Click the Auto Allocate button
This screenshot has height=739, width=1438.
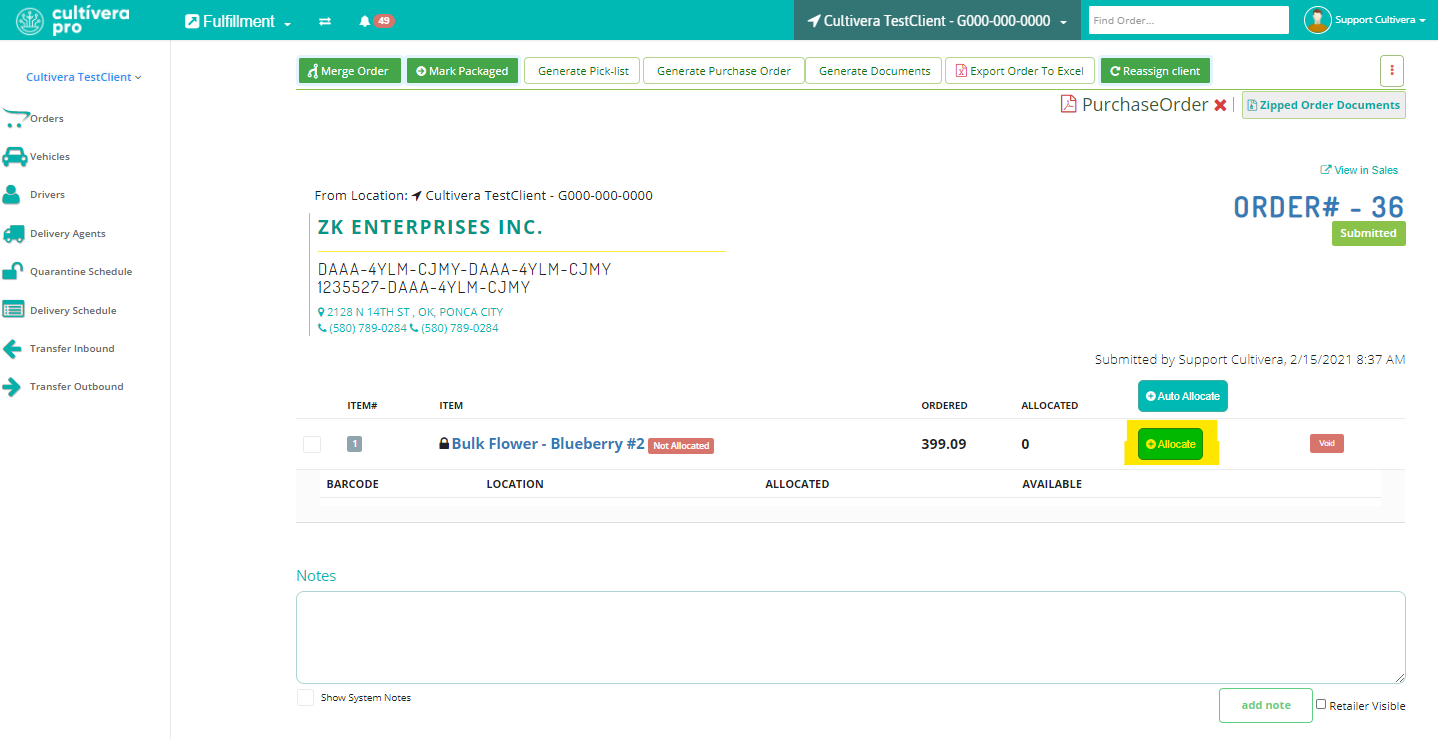tap(1183, 396)
